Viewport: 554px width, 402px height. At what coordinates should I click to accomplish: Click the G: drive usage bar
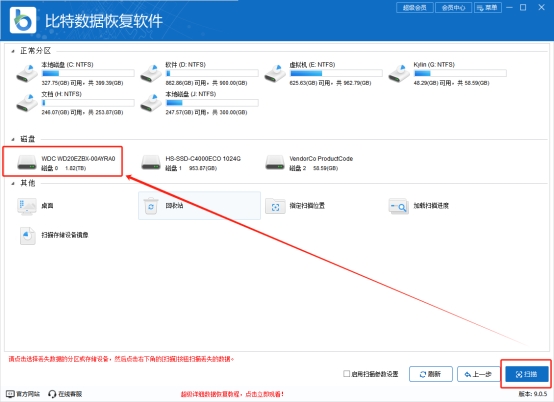coord(460,73)
